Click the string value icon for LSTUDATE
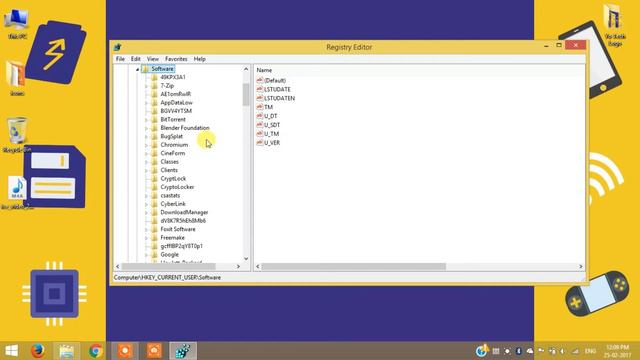 [x=260, y=89]
